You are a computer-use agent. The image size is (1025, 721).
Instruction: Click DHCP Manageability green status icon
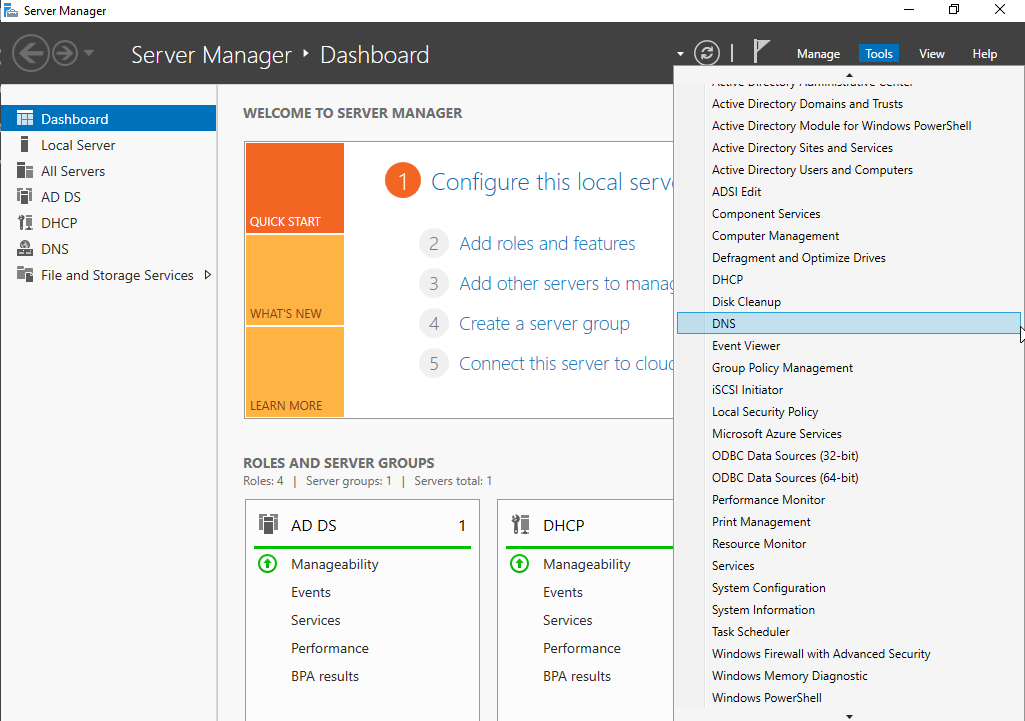[x=520, y=563]
